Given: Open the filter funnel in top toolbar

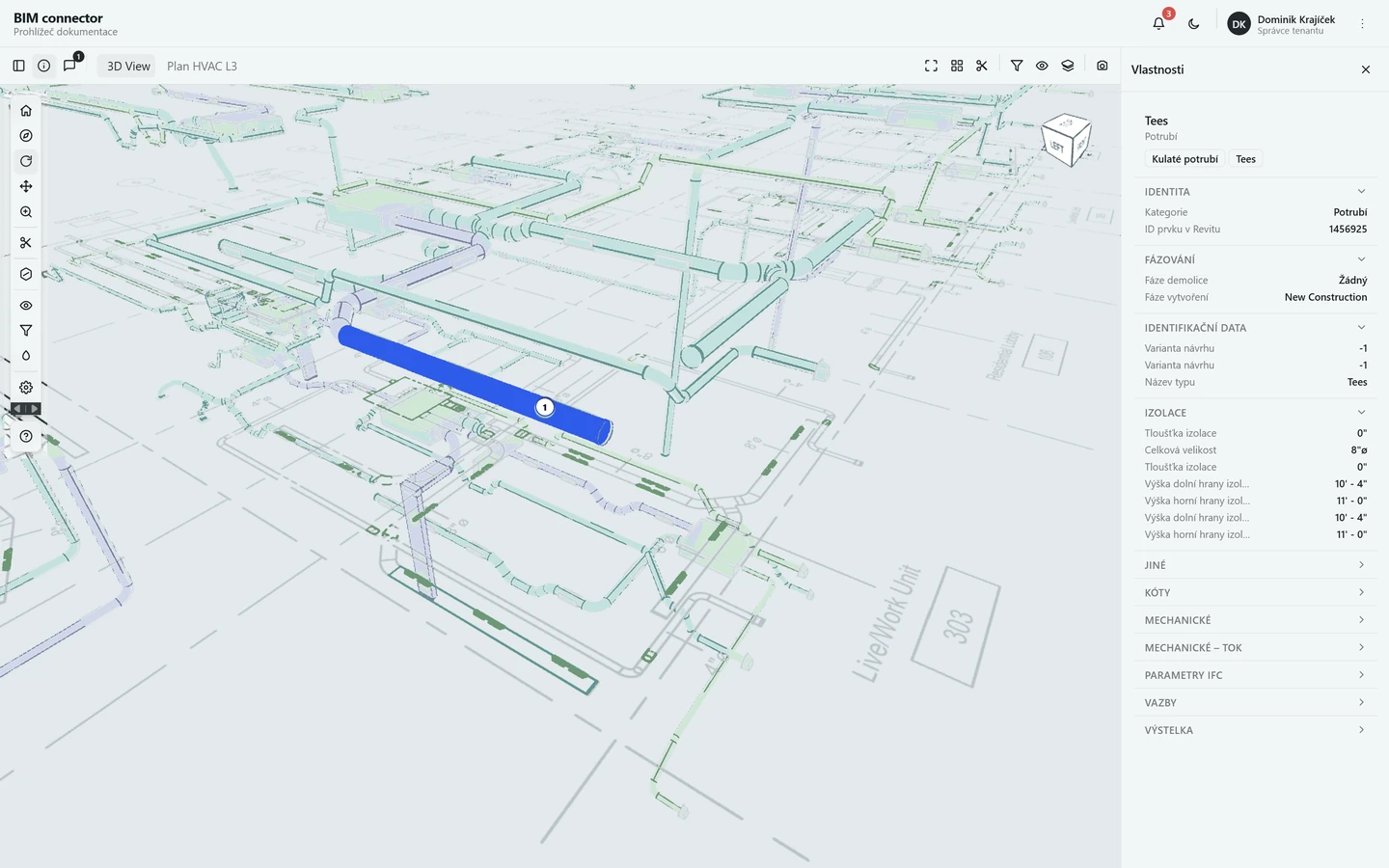Looking at the screenshot, I should [1017, 66].
